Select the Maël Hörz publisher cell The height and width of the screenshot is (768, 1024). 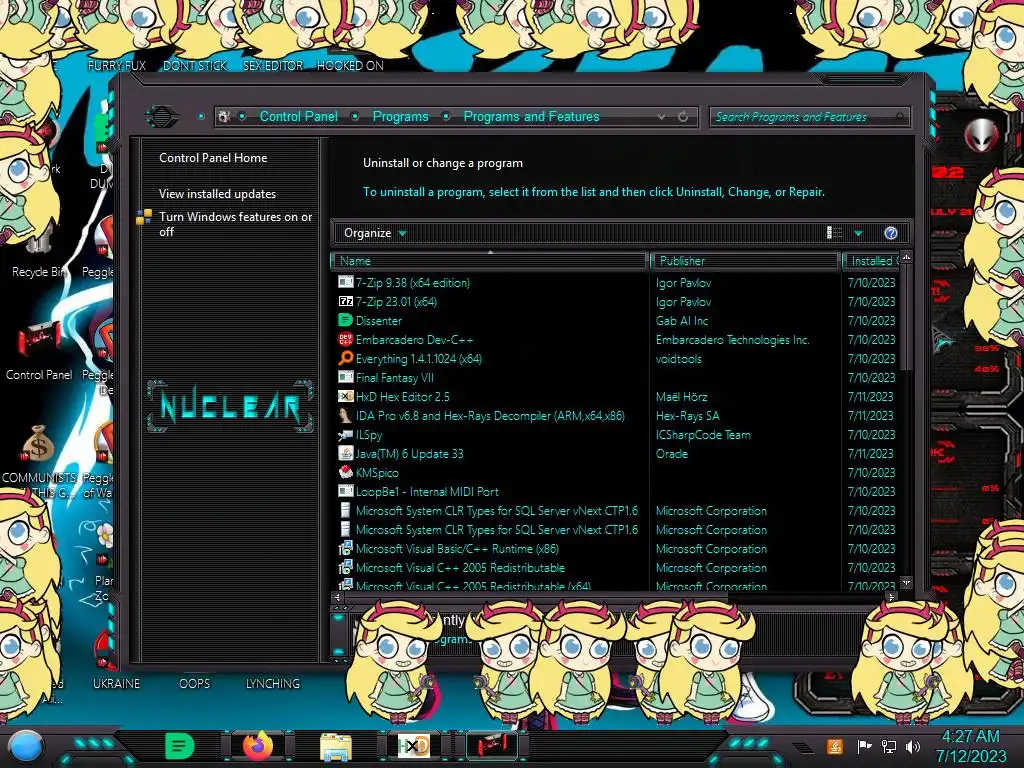click(681, 396)
